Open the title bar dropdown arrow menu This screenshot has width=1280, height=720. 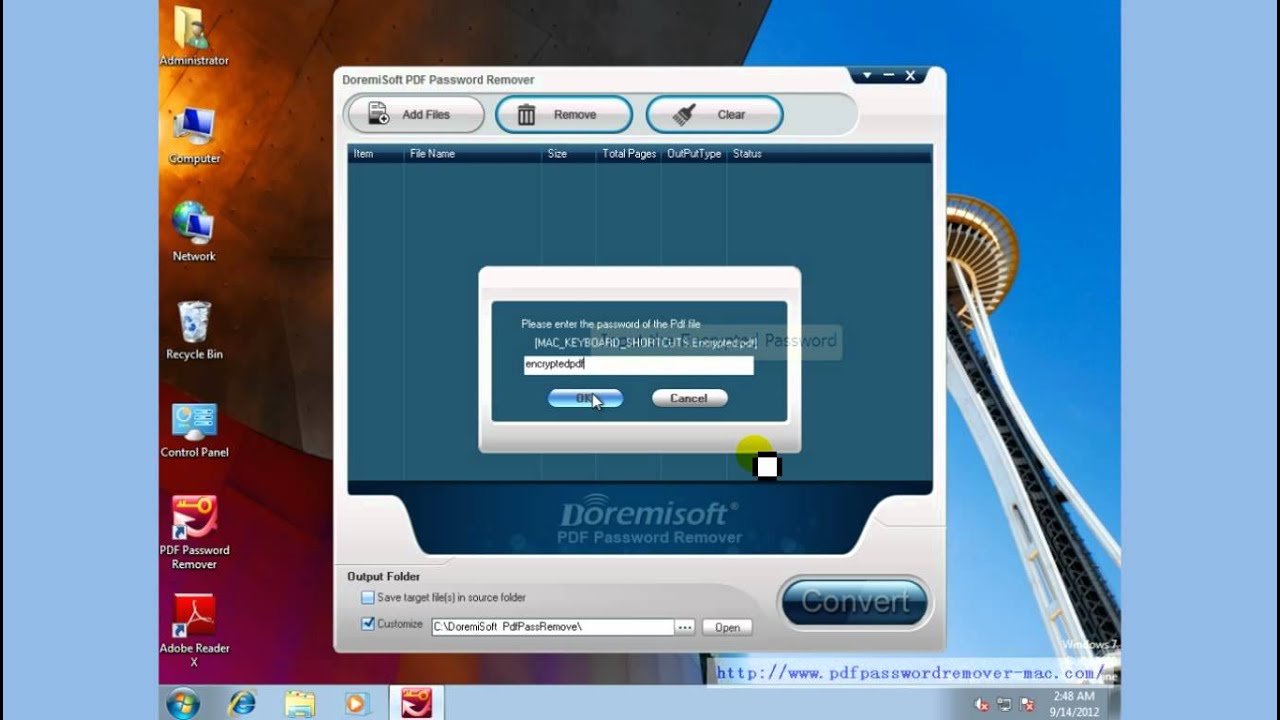(867, 75)
